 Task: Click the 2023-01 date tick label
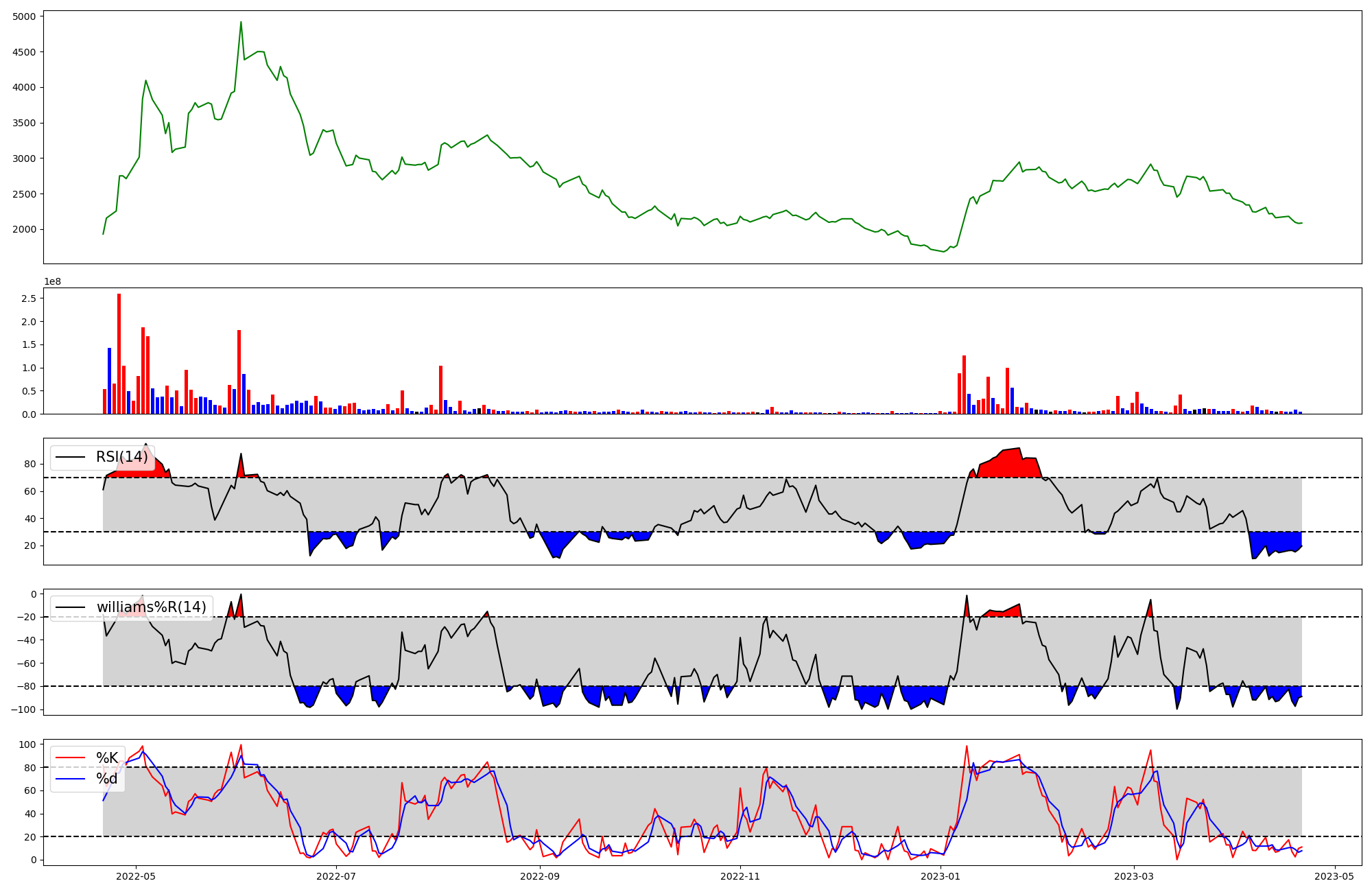point(941,876)
